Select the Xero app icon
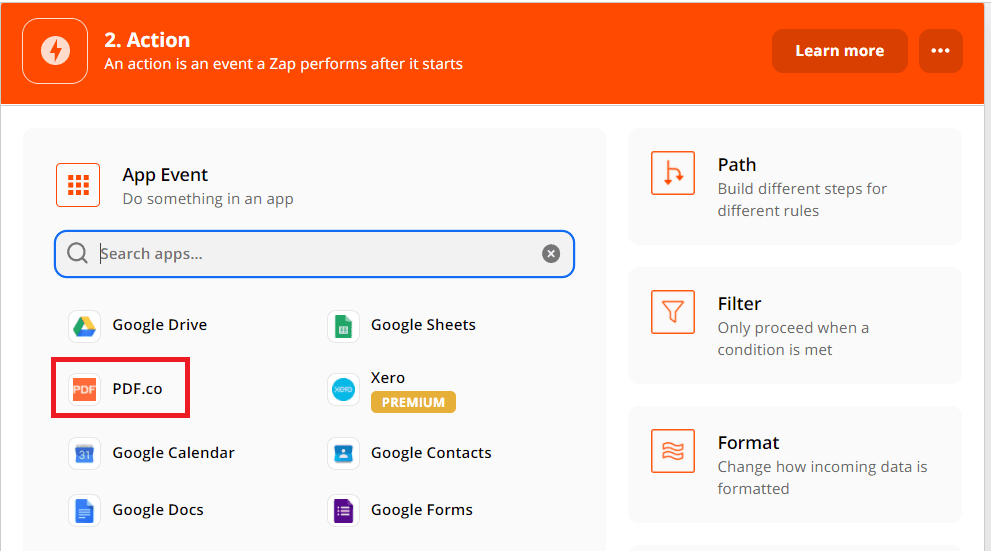This screenshot has height=551, width=991. pyautogui.click(x=343, y=389)
